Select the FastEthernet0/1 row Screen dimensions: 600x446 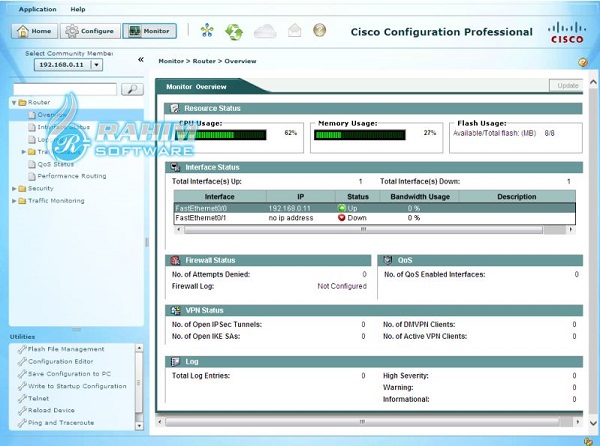pos(375,218)
